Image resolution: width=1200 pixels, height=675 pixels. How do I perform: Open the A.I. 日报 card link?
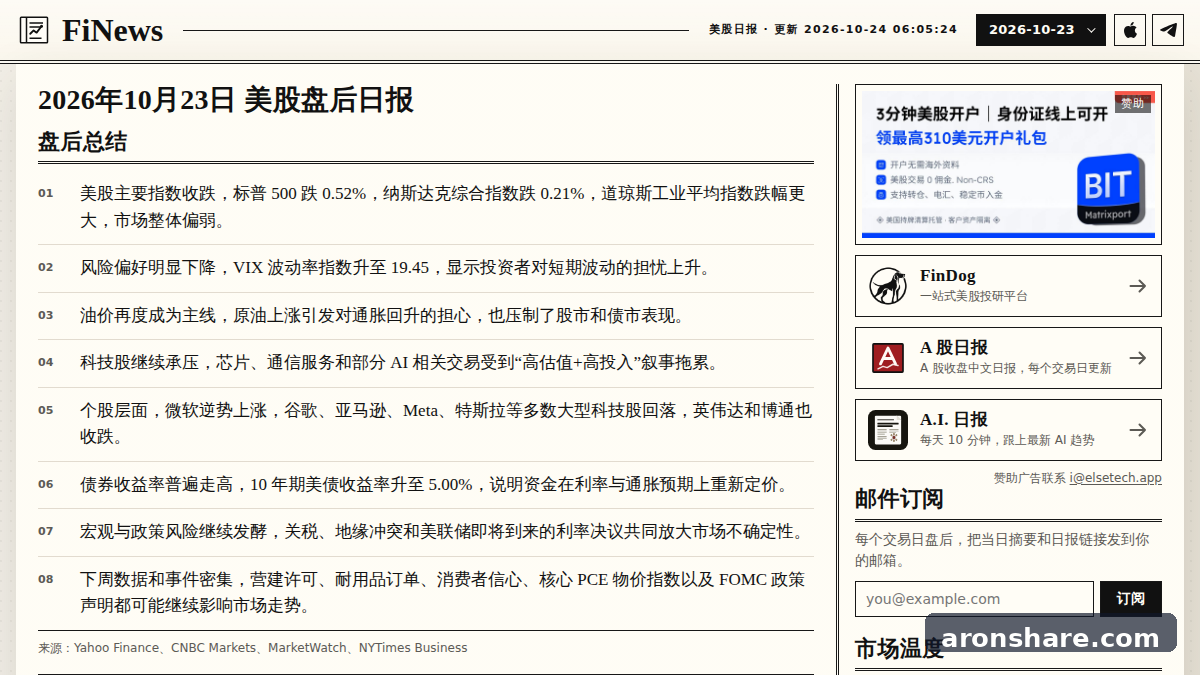(x=1008, y=430)
